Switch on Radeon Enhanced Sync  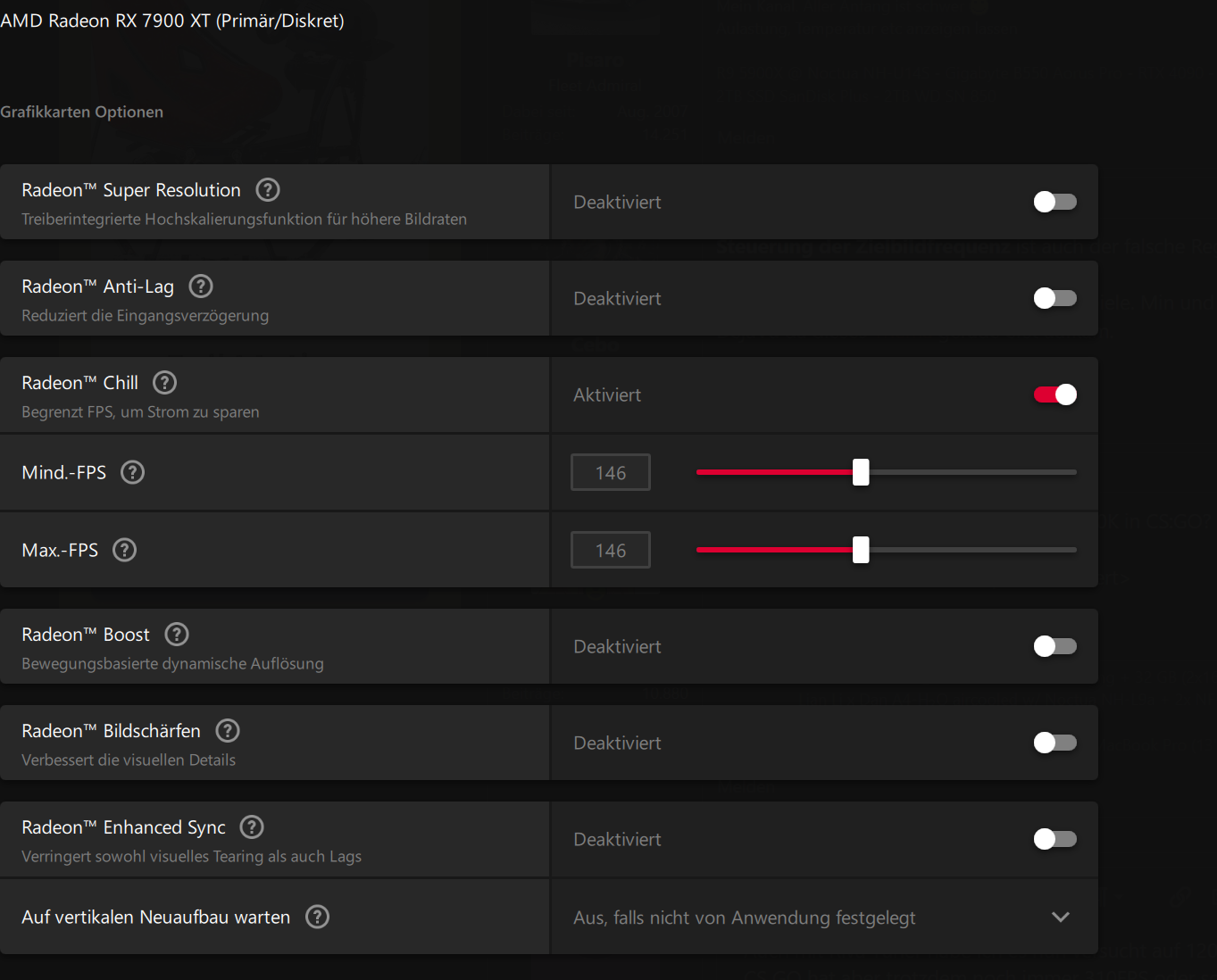pyautogui.click(x=1054, y=839)
